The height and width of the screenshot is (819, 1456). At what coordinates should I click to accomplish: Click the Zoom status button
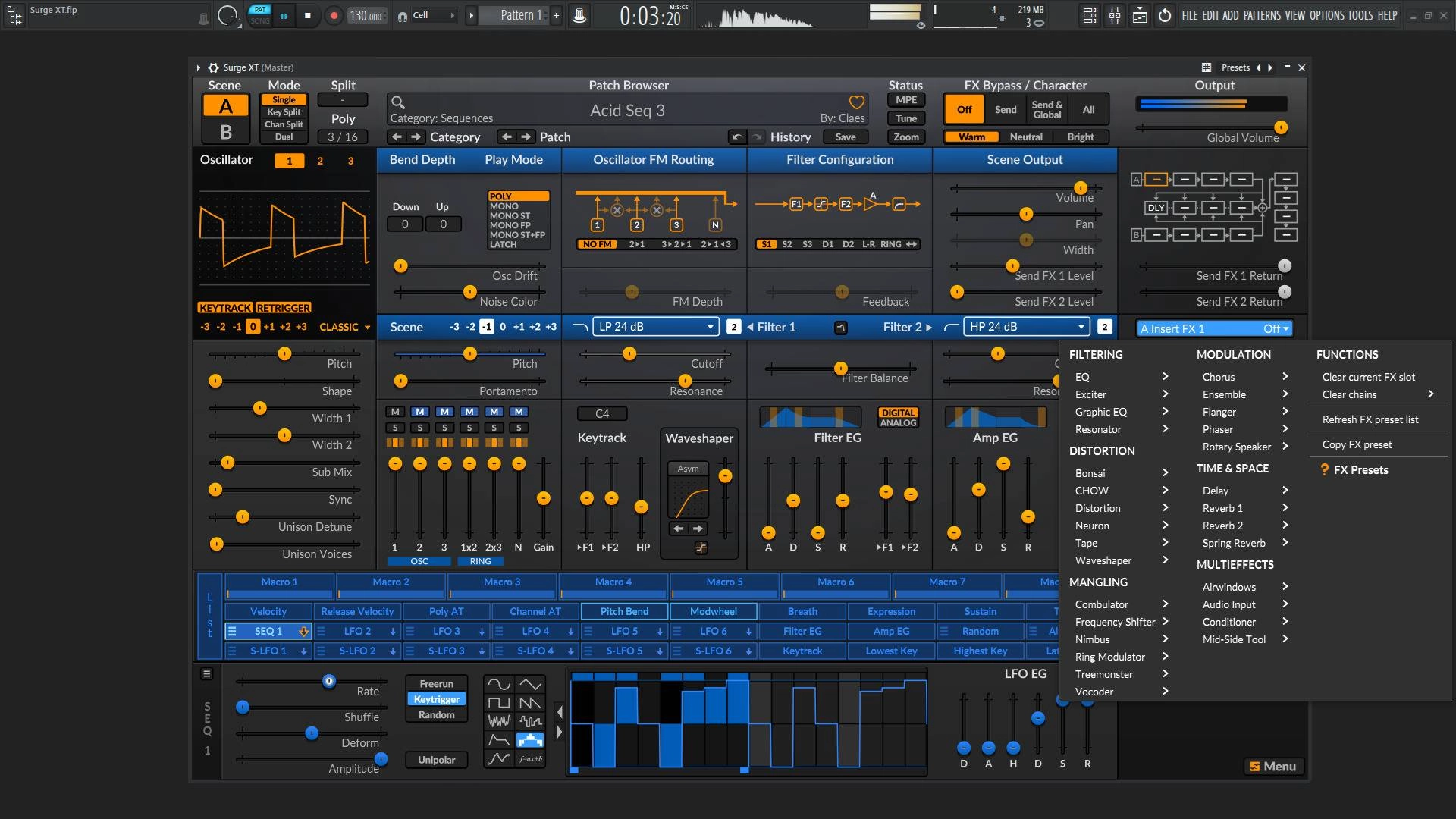906,137
